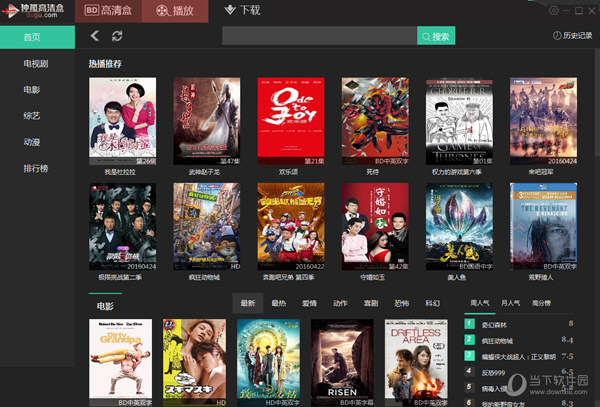Select the 恐怖 movie filter tab
Screen dimensions: 600x407
click(x=402, y=303)
